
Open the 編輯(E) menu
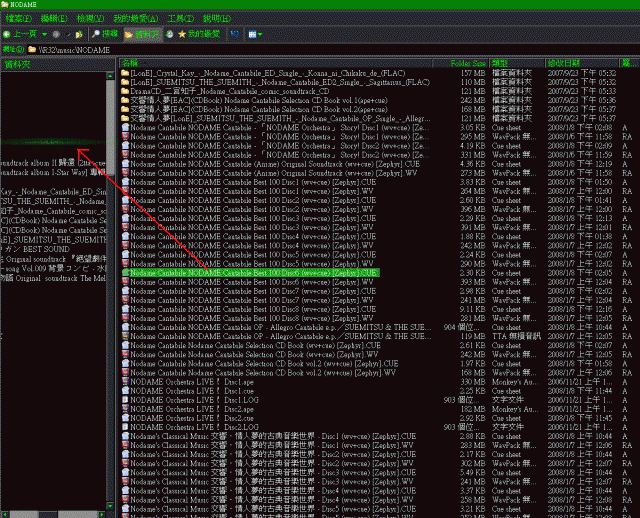(x=54, y=18)
